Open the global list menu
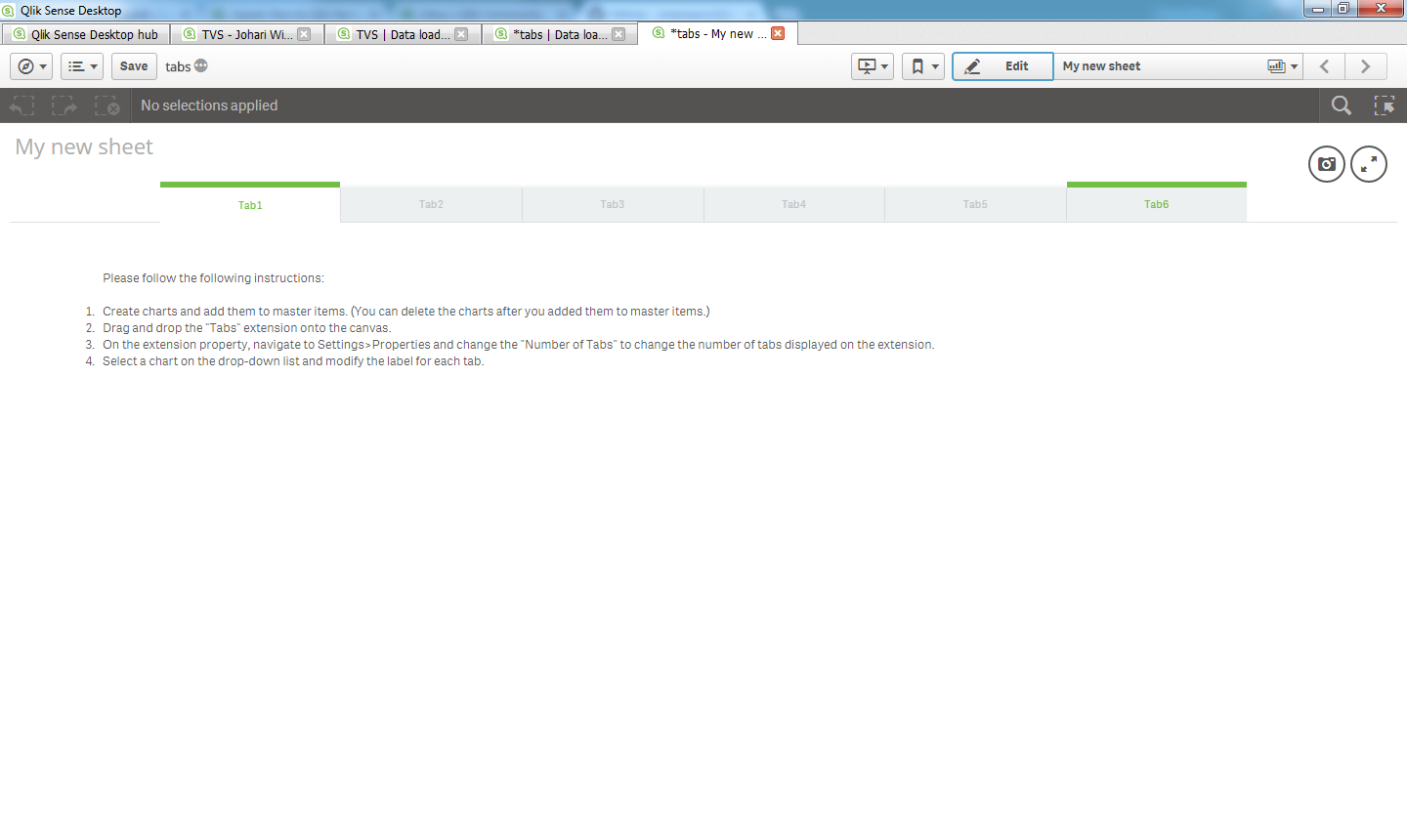The image size is (1407, 840). (82, 66)
